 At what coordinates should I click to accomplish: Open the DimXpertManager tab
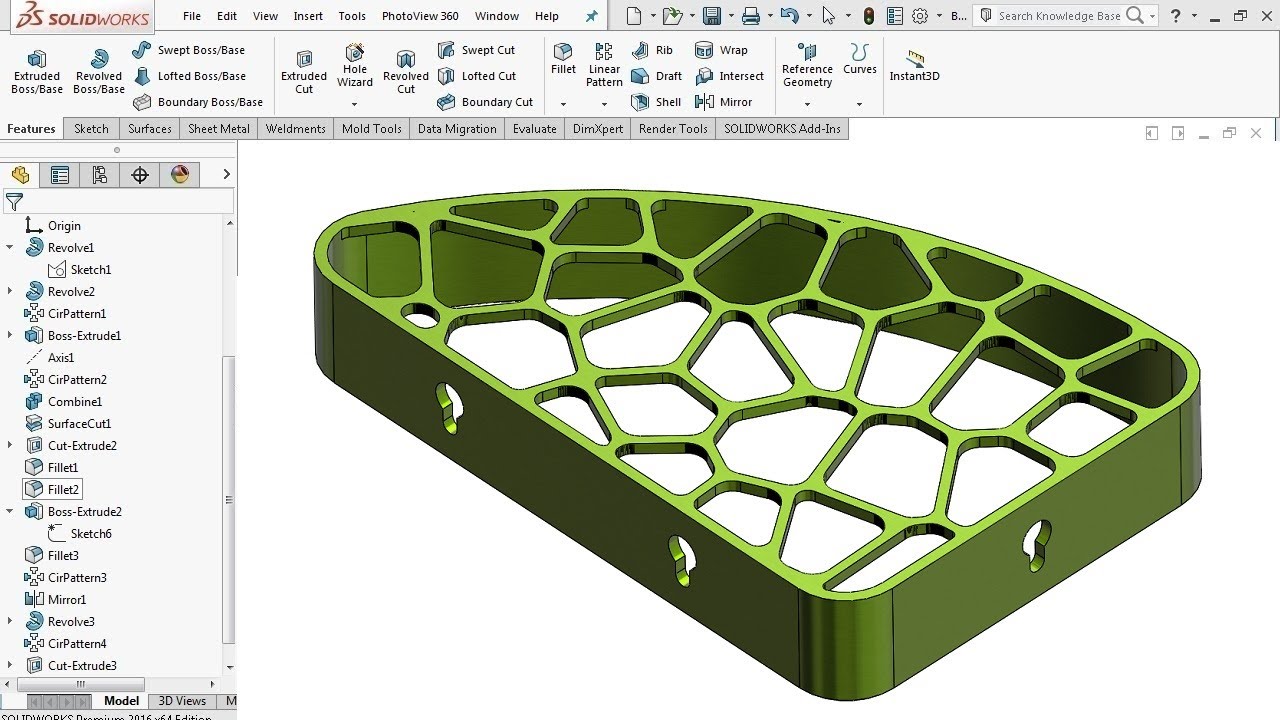[140, 175]
